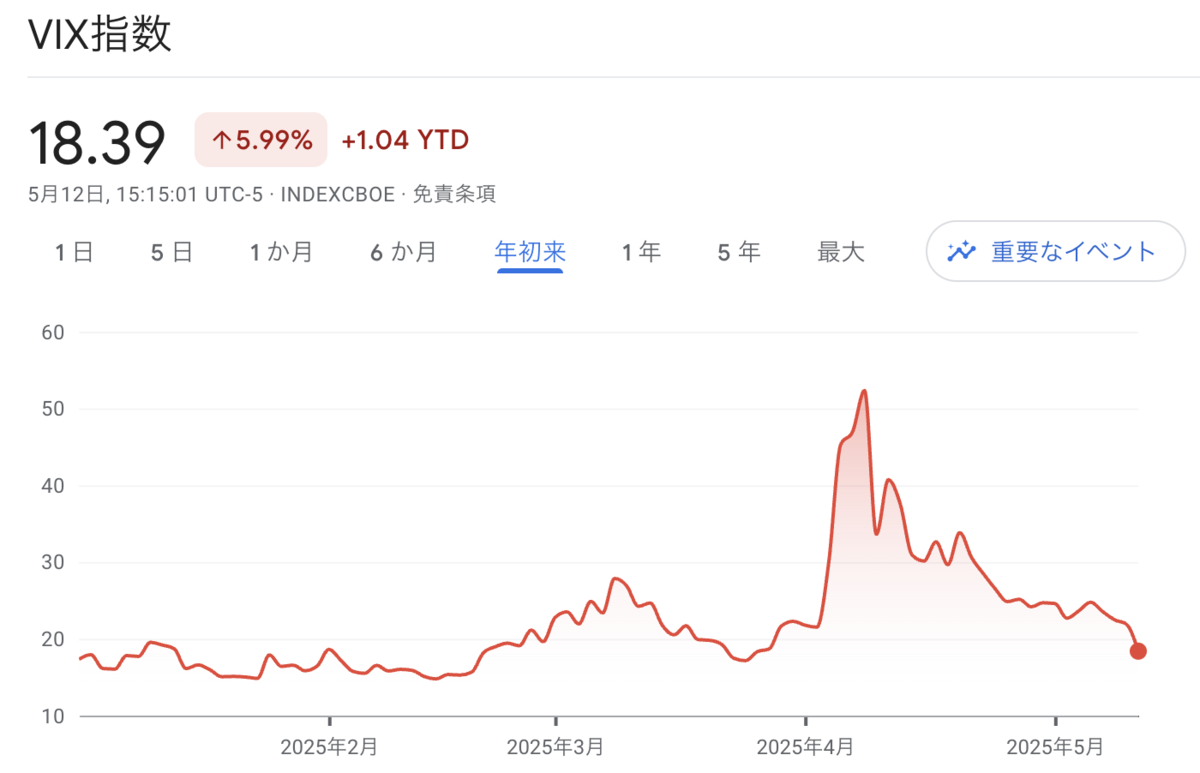
Task: Choose the 1年 range tab
Action: point(642,252)
